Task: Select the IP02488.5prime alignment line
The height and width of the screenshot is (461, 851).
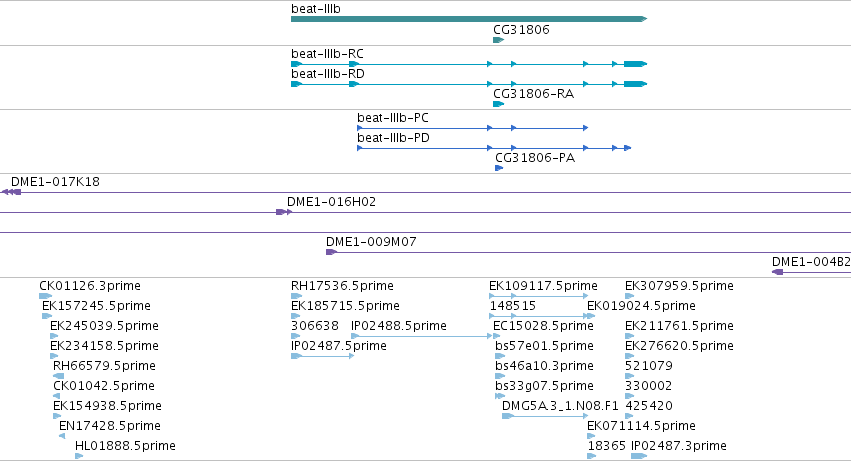Action: [x=421, y=336]
